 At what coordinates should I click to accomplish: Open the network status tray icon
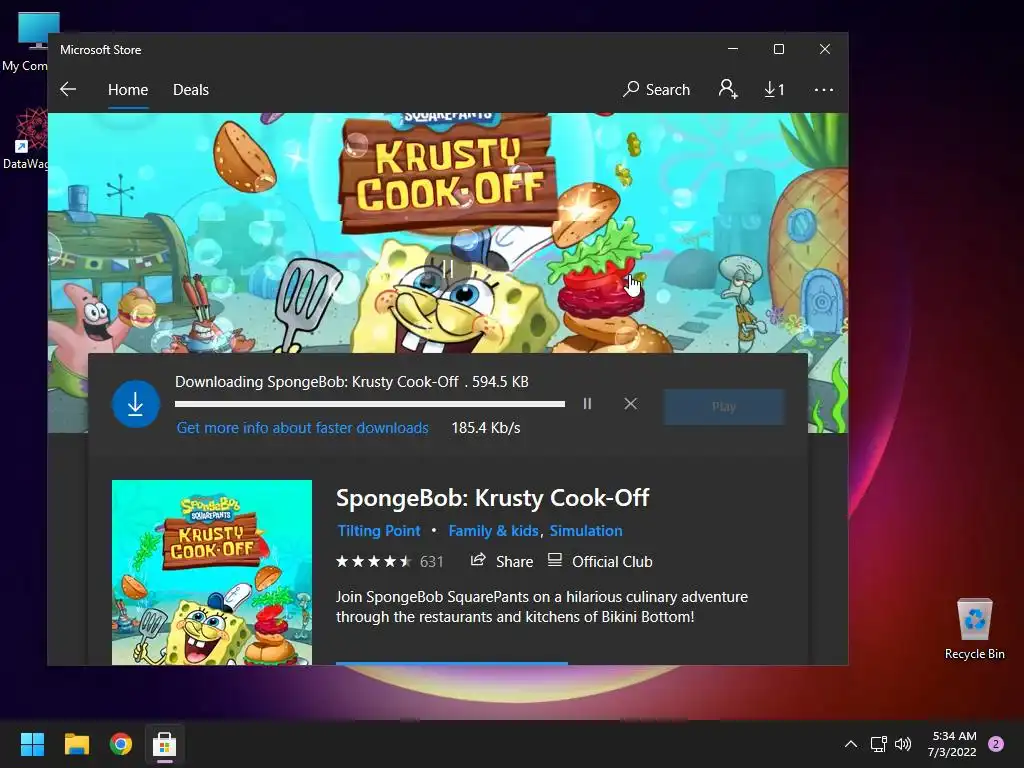click(x=878, y=744)
